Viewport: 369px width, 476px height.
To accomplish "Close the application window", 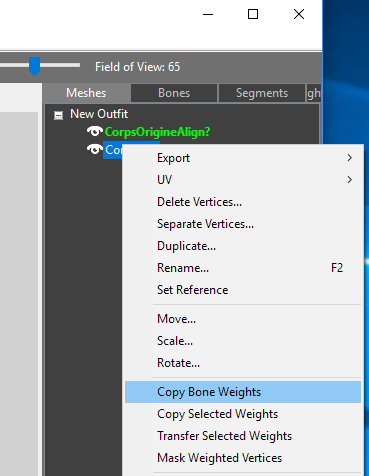I will tap(299, 14).
